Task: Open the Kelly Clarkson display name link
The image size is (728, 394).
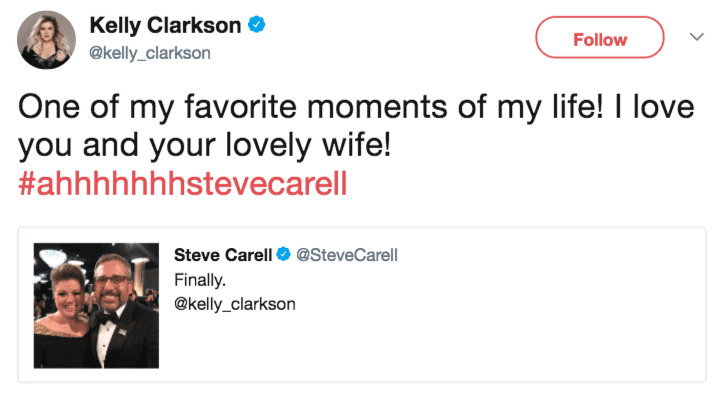Action: (165, 25)
